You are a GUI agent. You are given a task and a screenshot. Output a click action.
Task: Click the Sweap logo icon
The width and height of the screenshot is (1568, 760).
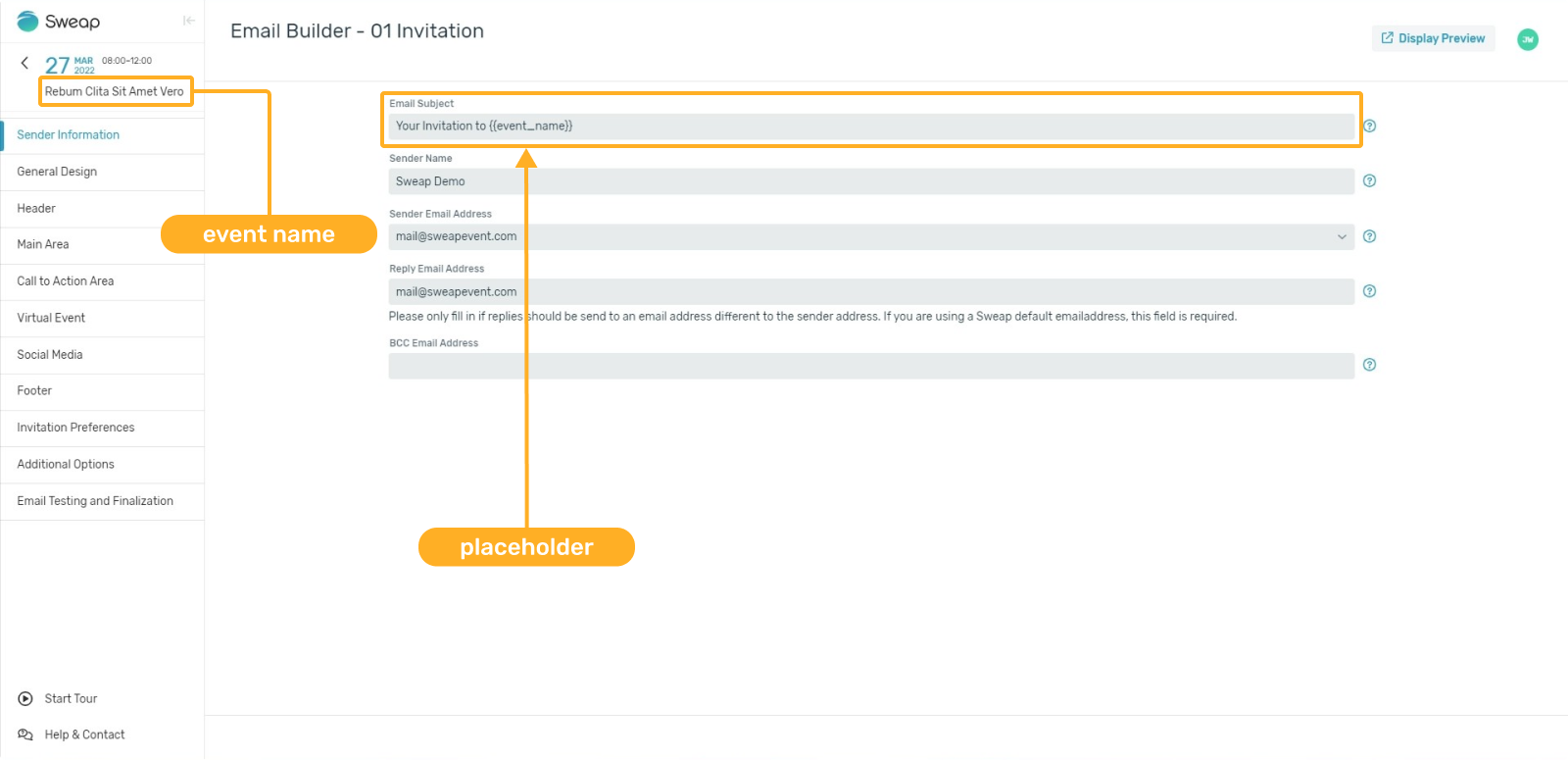pyautogui.click(x=28, y=22)
